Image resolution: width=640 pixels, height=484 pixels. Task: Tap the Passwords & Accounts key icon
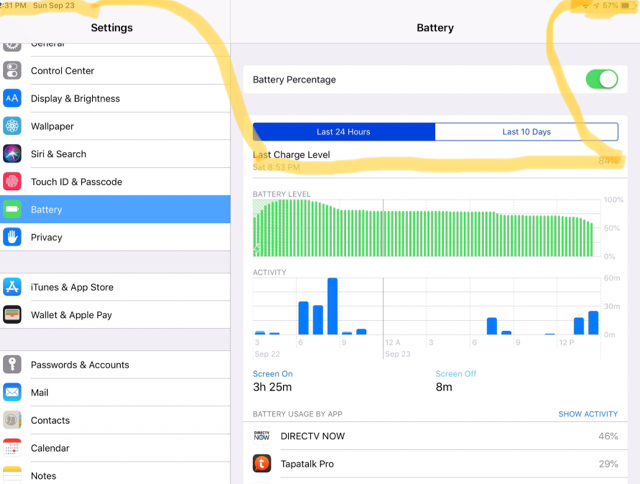[x=12, y=364]
